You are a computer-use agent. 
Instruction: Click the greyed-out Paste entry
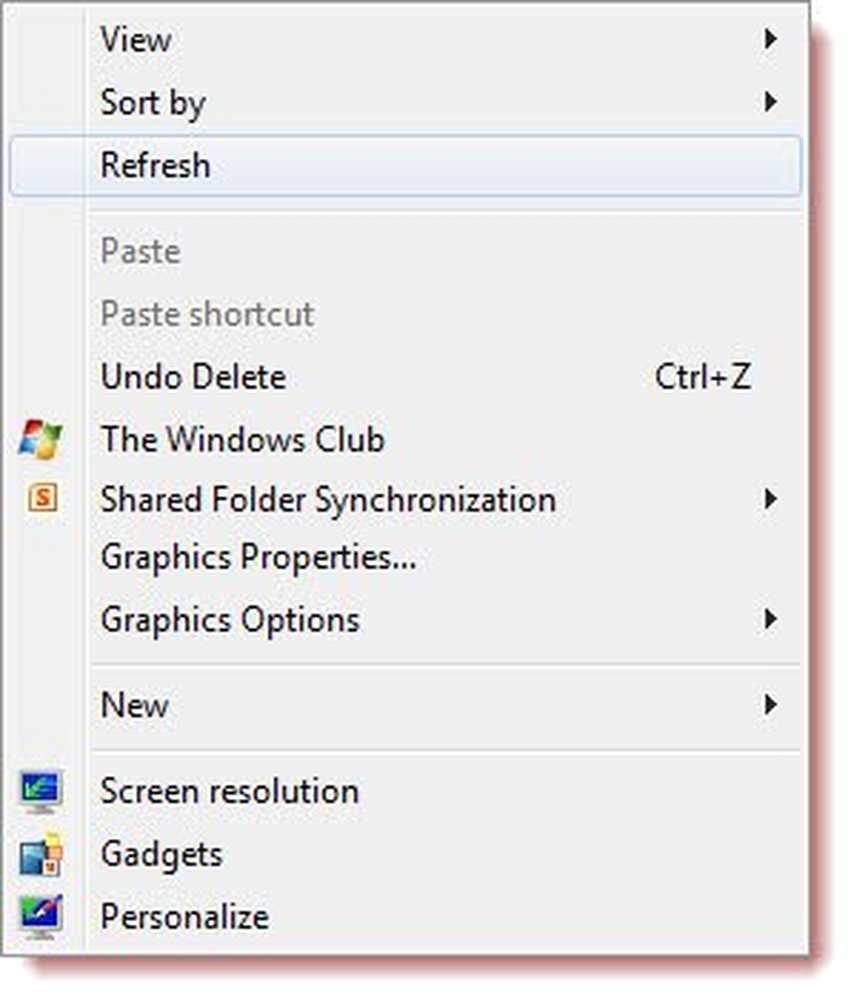(x=140, y=251)
